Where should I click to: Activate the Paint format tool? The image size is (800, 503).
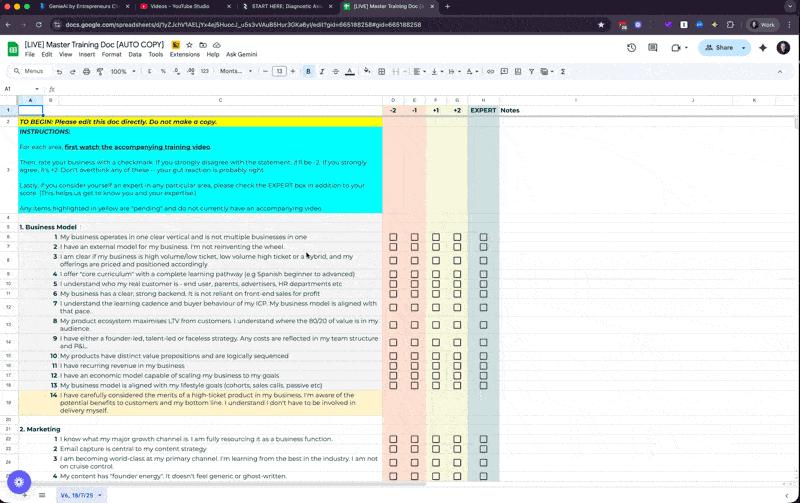tap(100, 72)
